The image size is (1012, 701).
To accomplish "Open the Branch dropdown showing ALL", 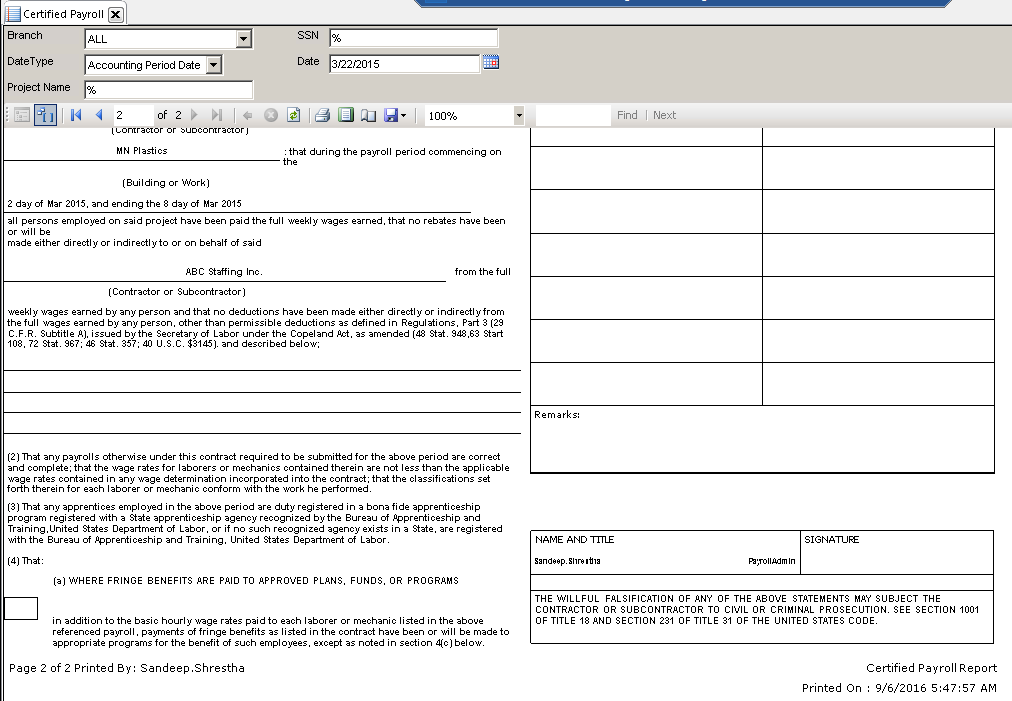I will pyautogui.click(x=243, y=39).
